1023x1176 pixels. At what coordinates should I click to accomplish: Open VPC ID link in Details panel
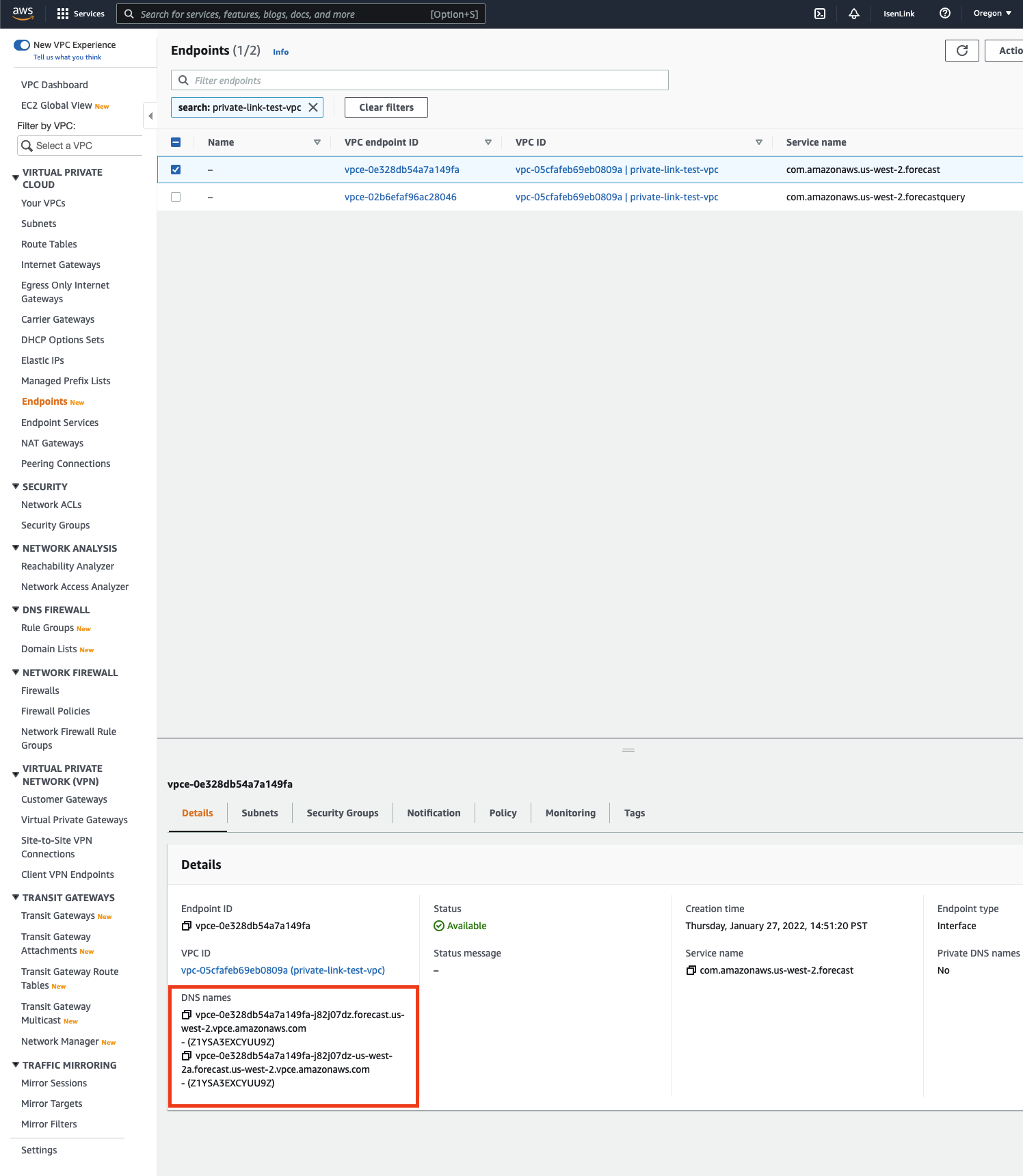coord(283,970)
